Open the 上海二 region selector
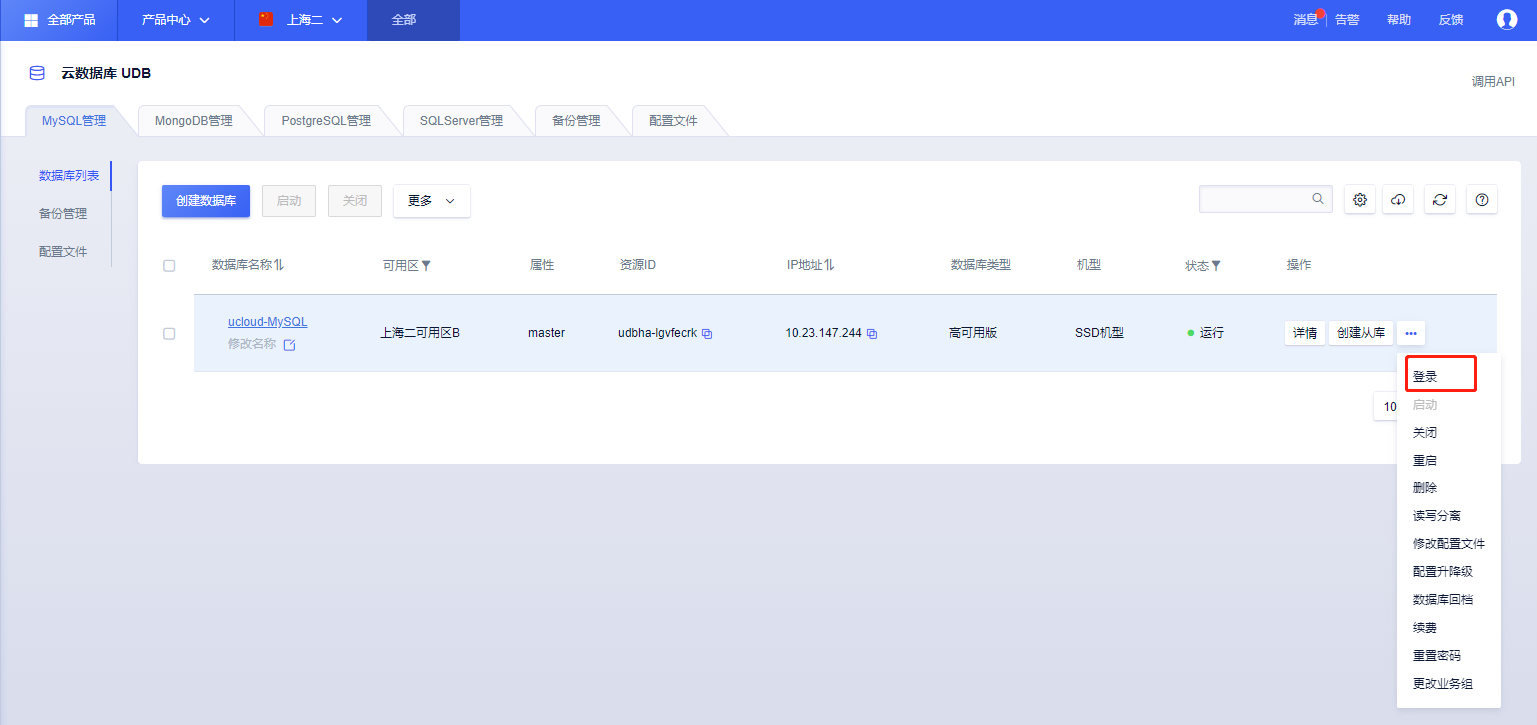This screenshot has width=1537, height=725. (x=300, y=20)
